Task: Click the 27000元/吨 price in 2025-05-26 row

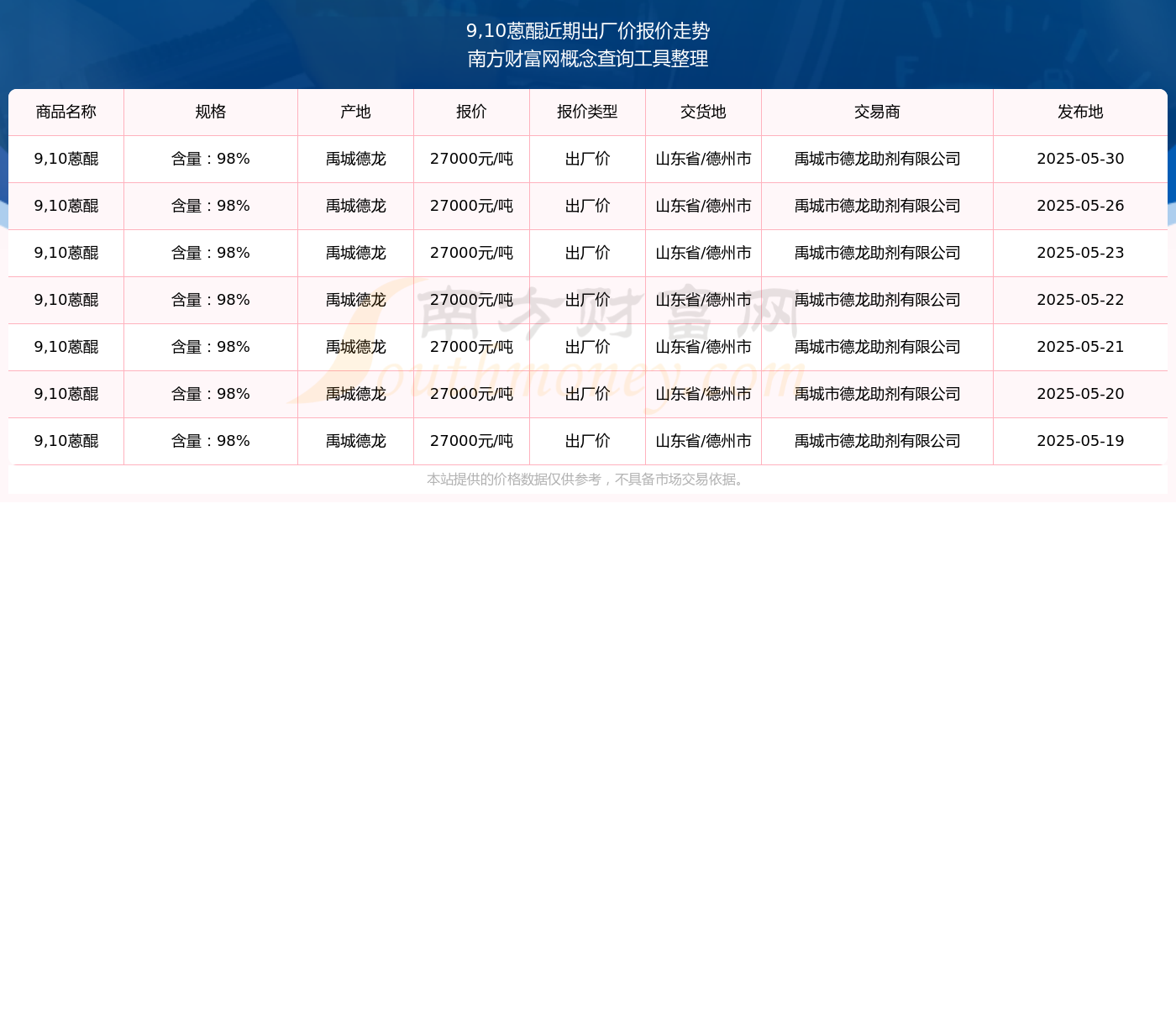Action: click(471, 206)
